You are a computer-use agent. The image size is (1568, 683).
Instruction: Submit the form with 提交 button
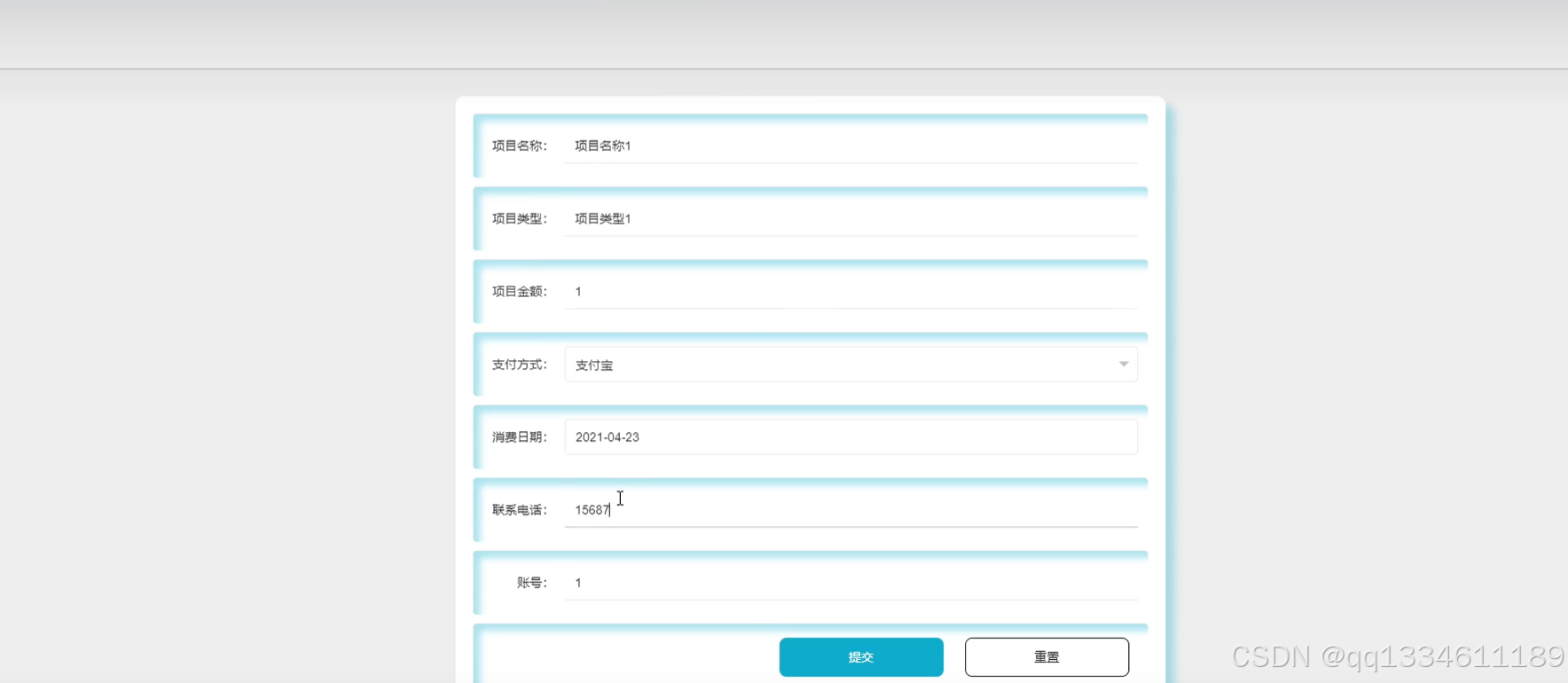click(x=861, y=657)
